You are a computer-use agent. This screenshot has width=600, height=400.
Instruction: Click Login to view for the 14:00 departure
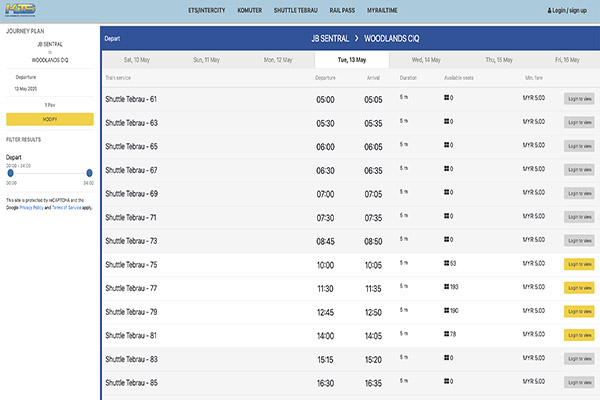(x=579, y=334)
